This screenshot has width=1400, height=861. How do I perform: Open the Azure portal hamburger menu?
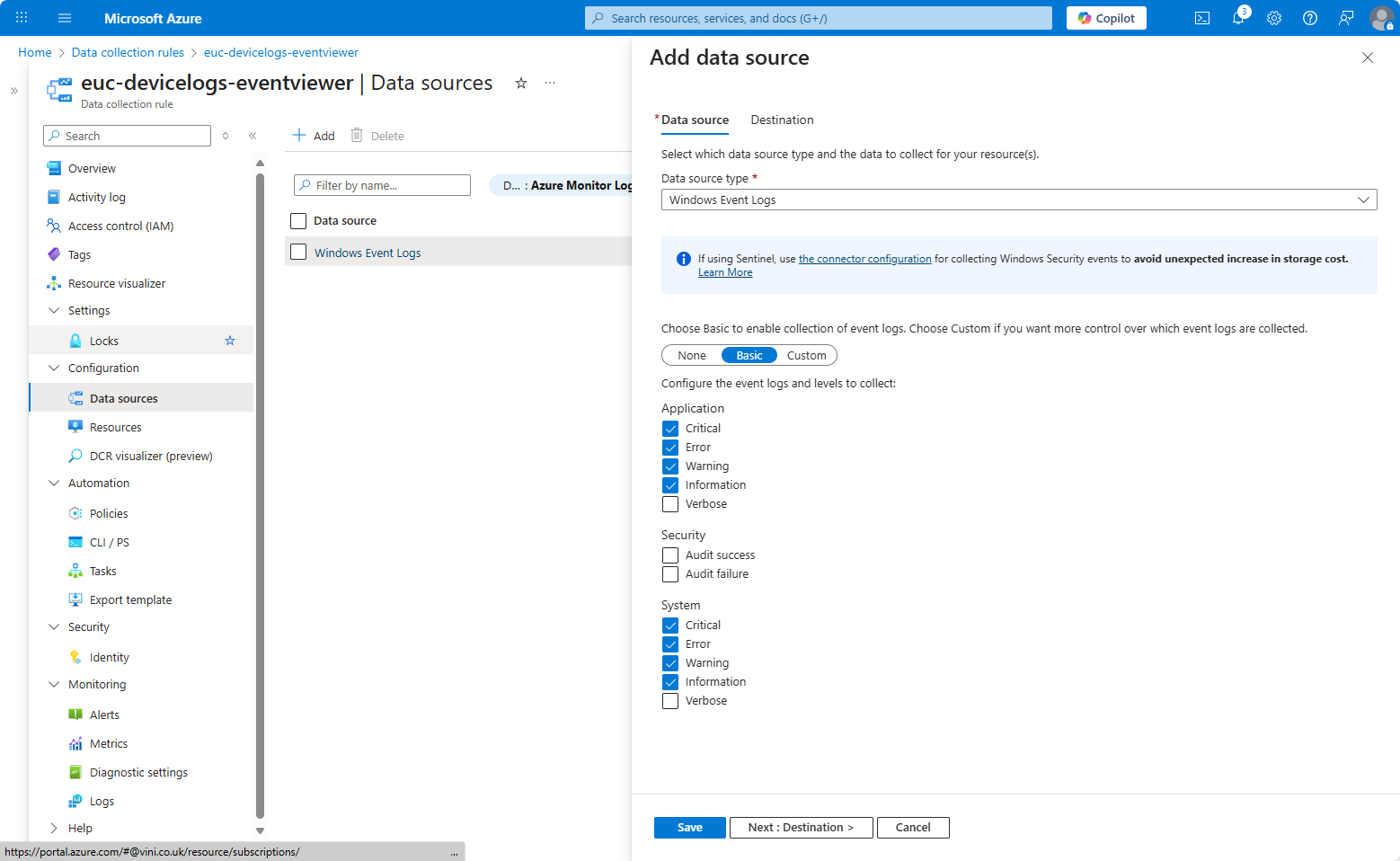click(x=64, y=18)
